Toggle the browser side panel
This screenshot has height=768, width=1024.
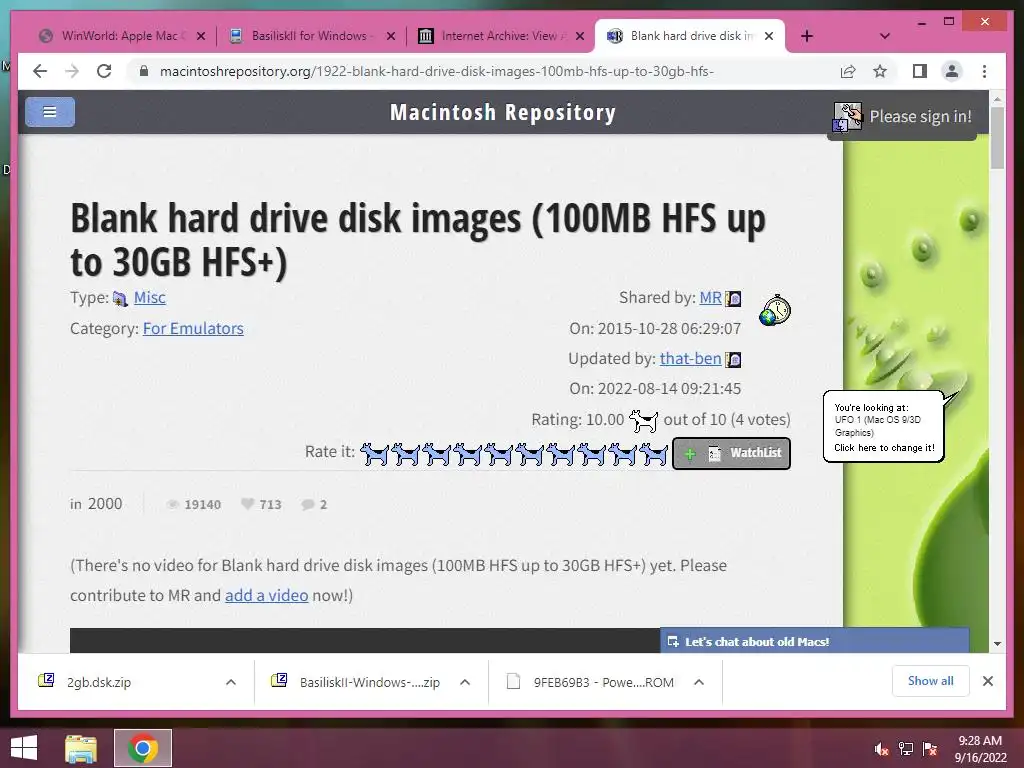point(920,71)
